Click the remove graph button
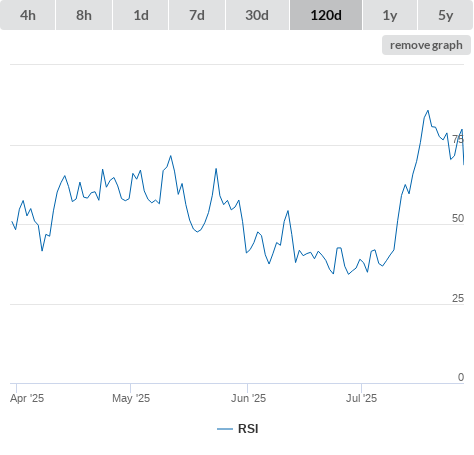The height and width of the screenshot is (455, 474). pyautogui.click(x=426, y=45)
